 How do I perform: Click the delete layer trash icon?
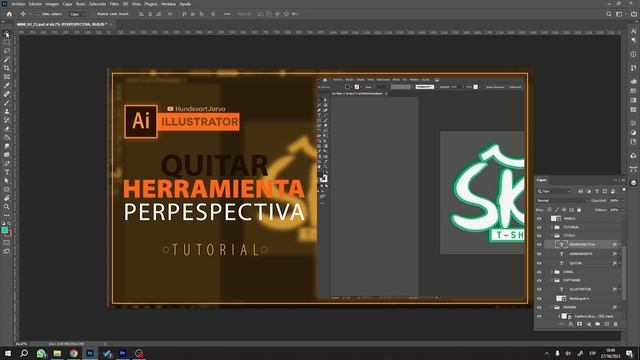pos(616,324)
